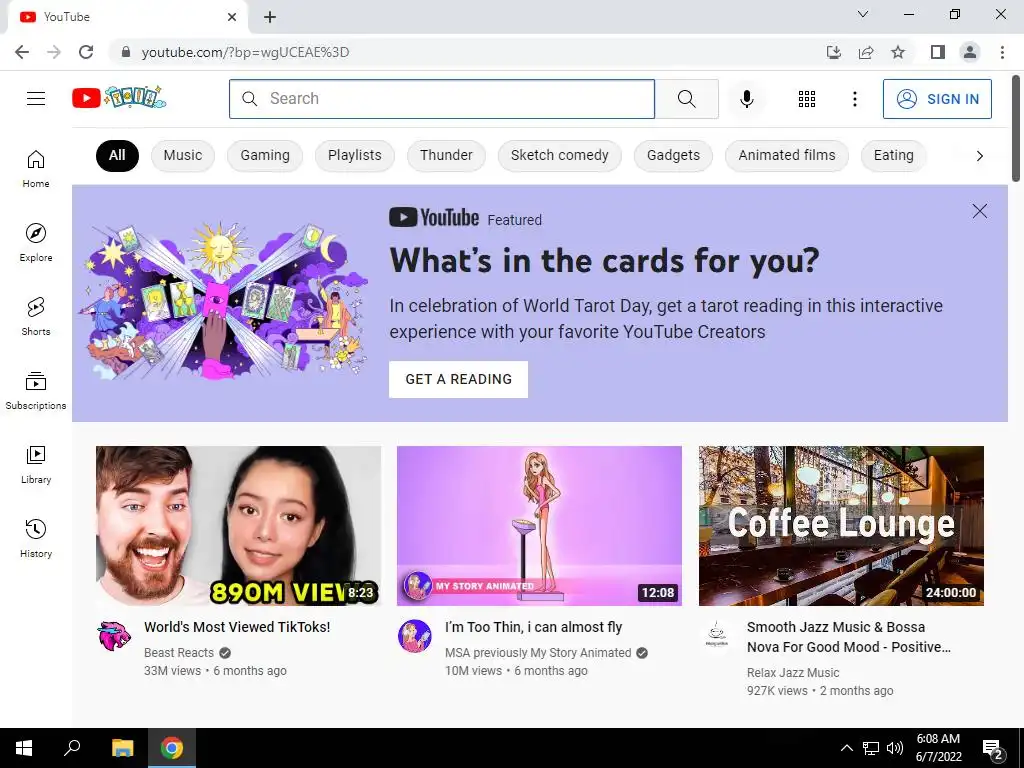Share this page from address bar
Viewport: 1024px width, 768px height.
866,52
